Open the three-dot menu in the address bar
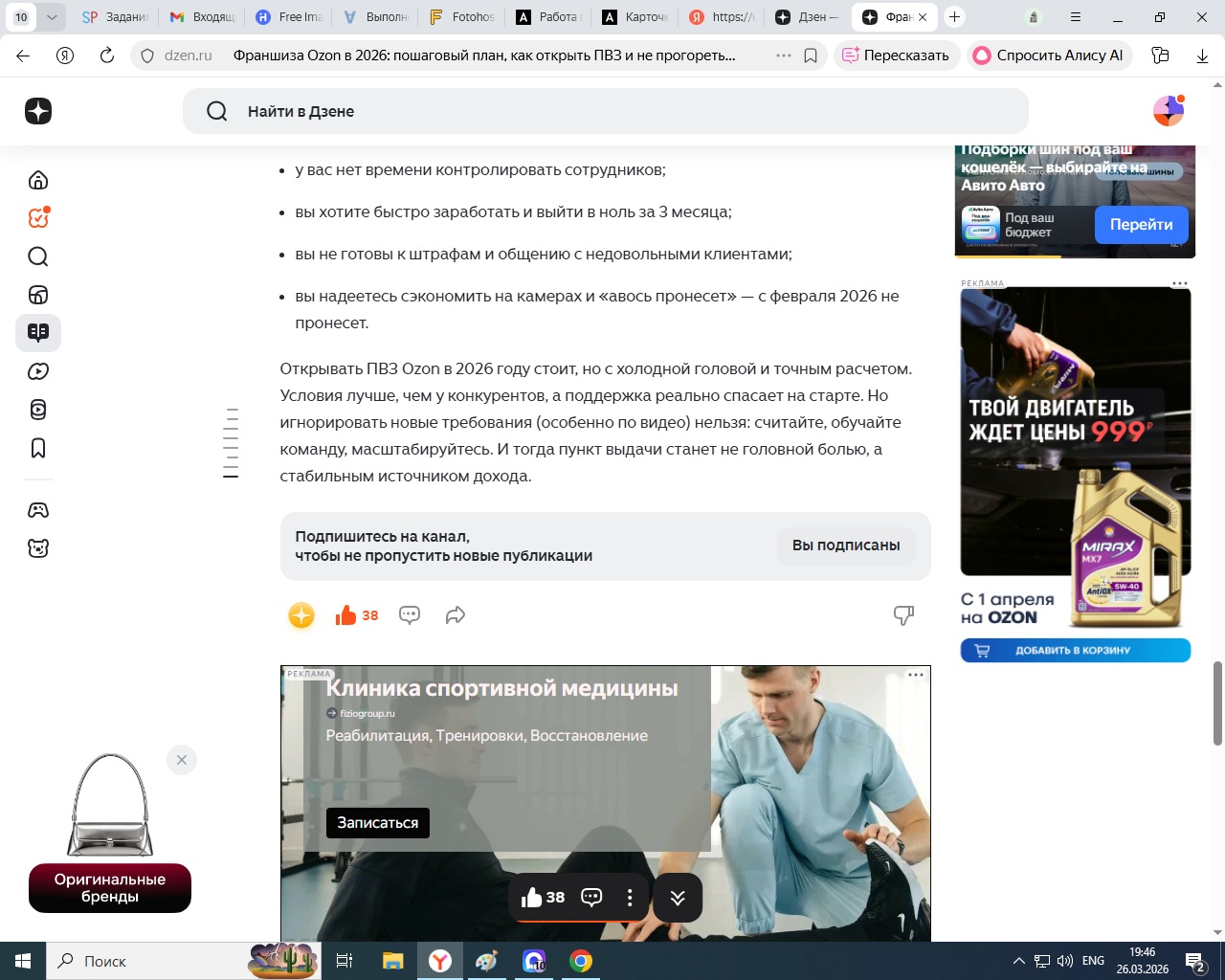 point(784,56)
